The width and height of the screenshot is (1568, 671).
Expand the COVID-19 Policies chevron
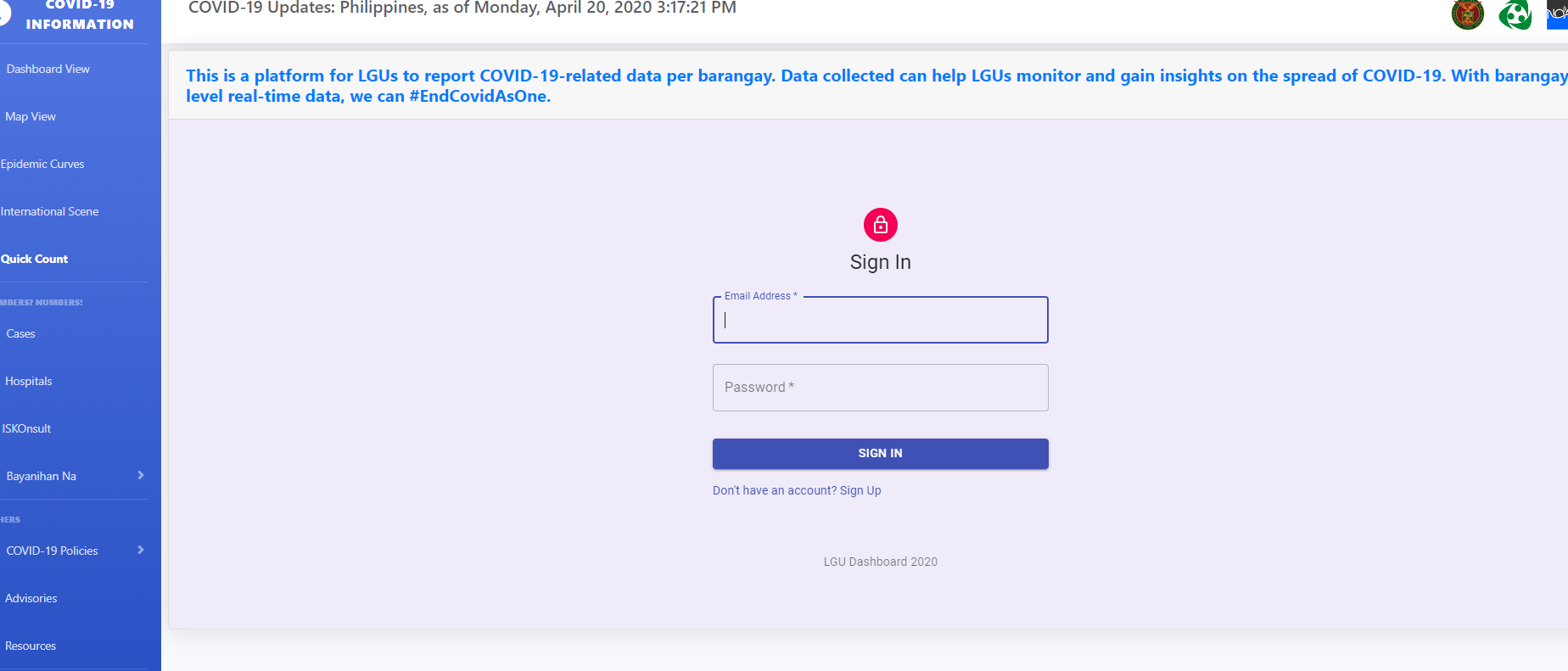(141, 550)
